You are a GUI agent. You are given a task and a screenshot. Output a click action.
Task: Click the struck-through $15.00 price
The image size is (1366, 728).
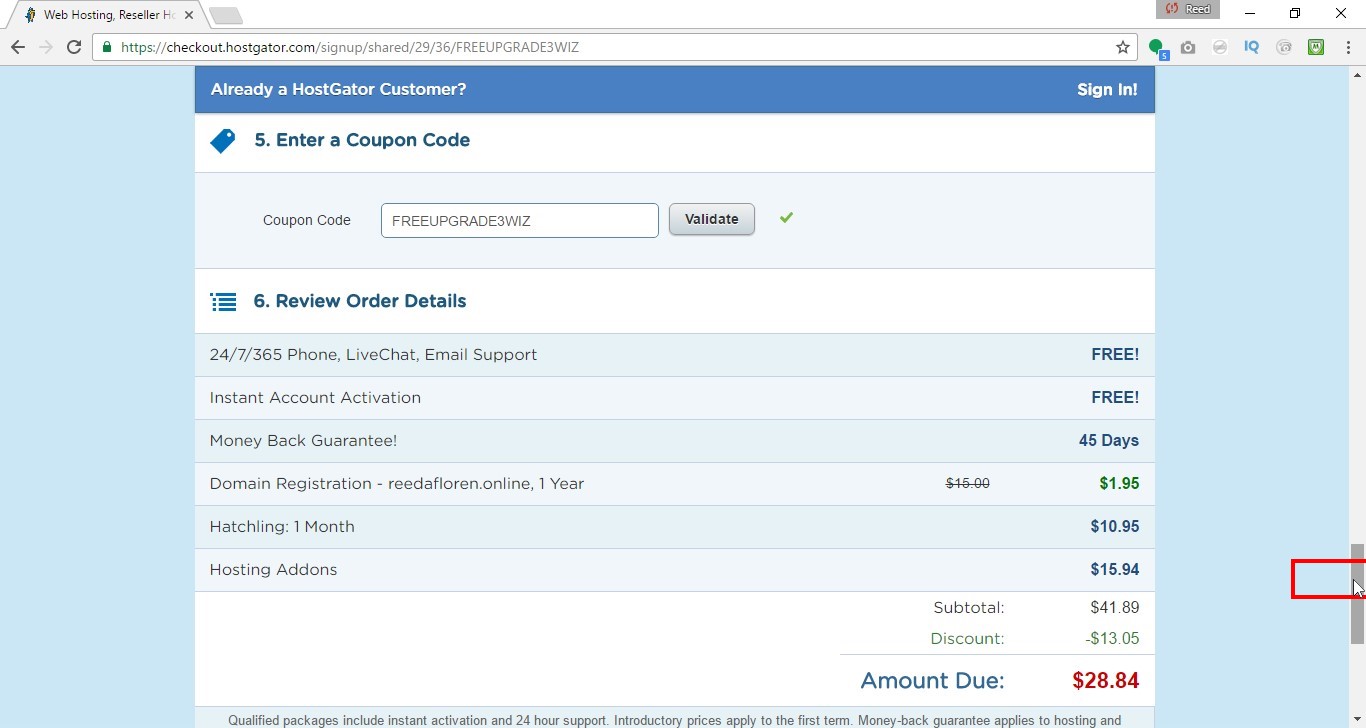coord(968,484)
